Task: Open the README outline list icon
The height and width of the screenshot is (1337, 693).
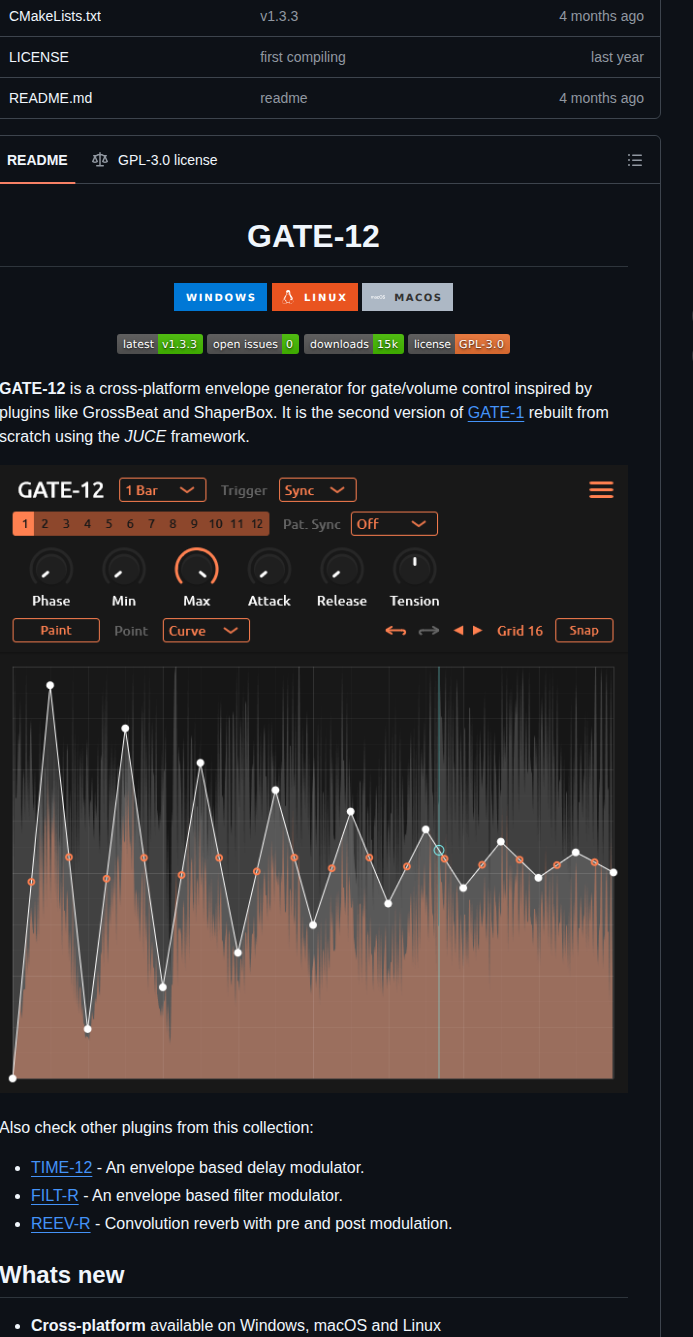Action: tap(634, 160)
